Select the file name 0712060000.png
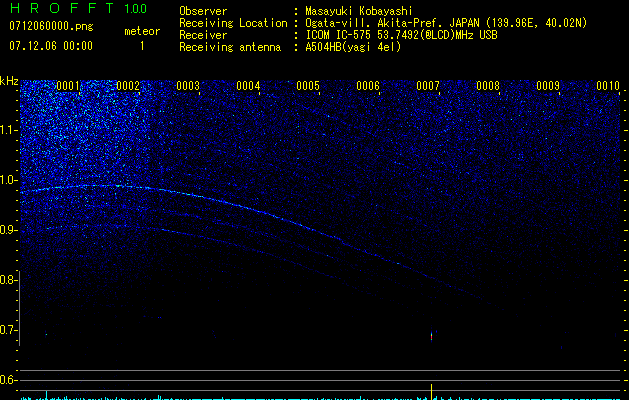629x400 pixels. [51, 27]
